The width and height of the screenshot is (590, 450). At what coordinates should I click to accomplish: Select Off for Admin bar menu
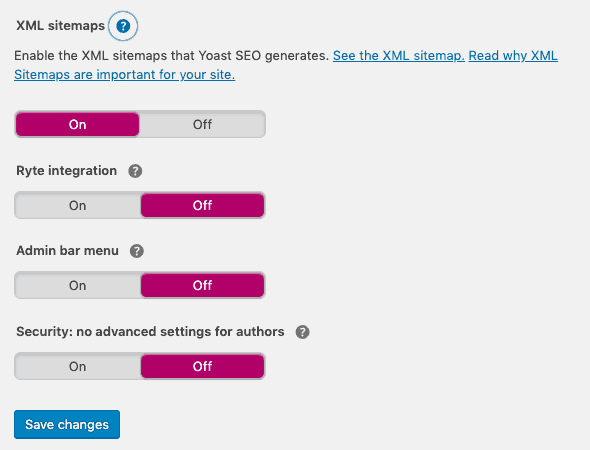coord(202,286)
